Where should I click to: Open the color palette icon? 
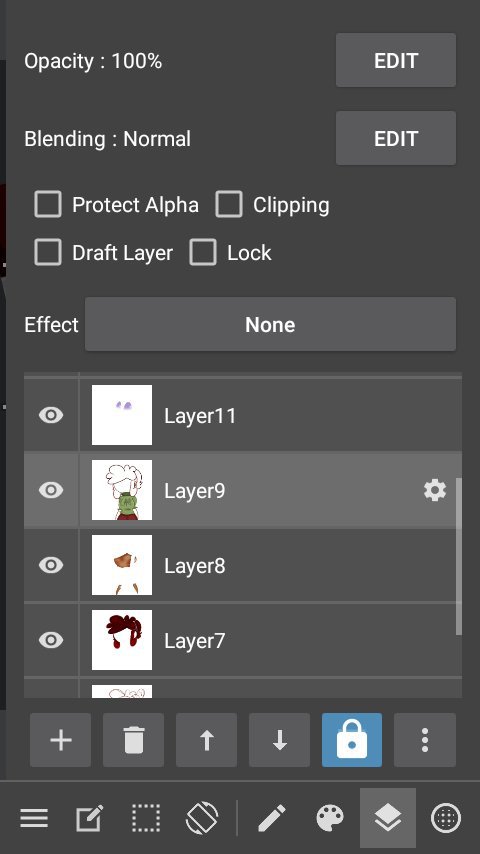pyautogui.click(x=330, y=818)
